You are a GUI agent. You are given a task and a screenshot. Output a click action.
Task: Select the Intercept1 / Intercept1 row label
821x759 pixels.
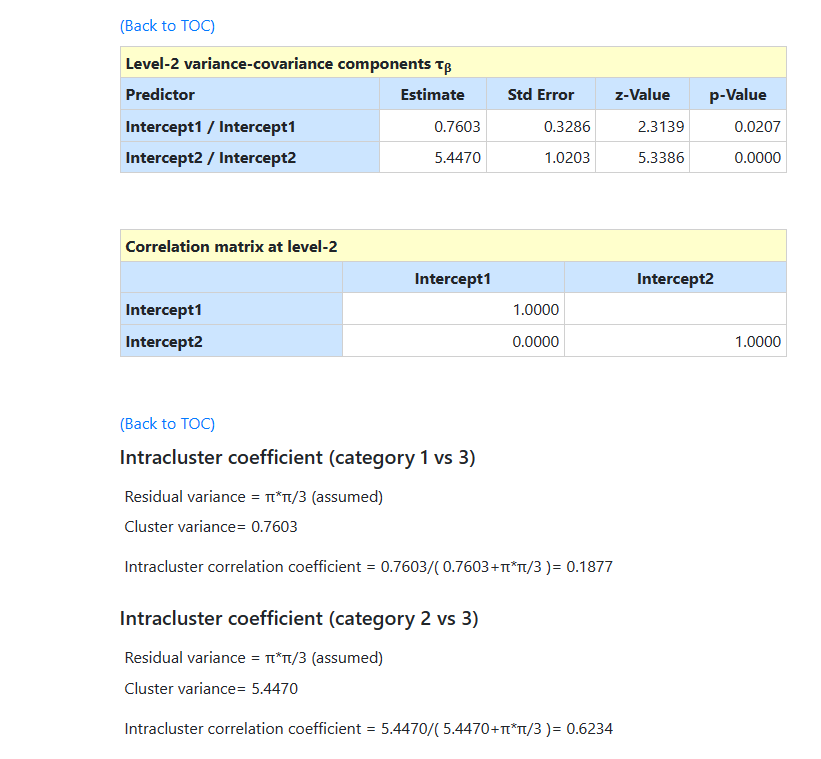[x=210, y=127]
